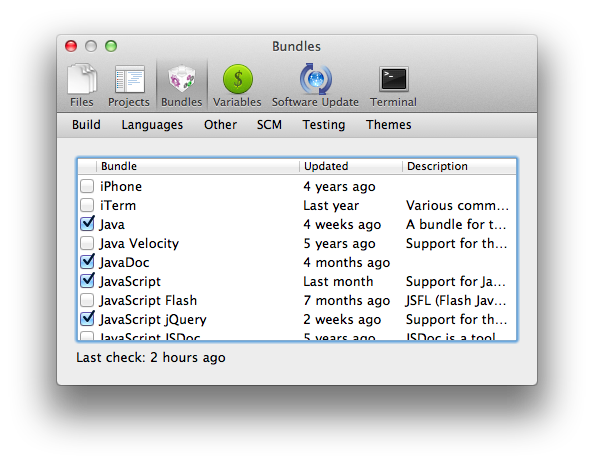Select the JavaScript Flash row

pyautogui.click(x=297, y=300)
